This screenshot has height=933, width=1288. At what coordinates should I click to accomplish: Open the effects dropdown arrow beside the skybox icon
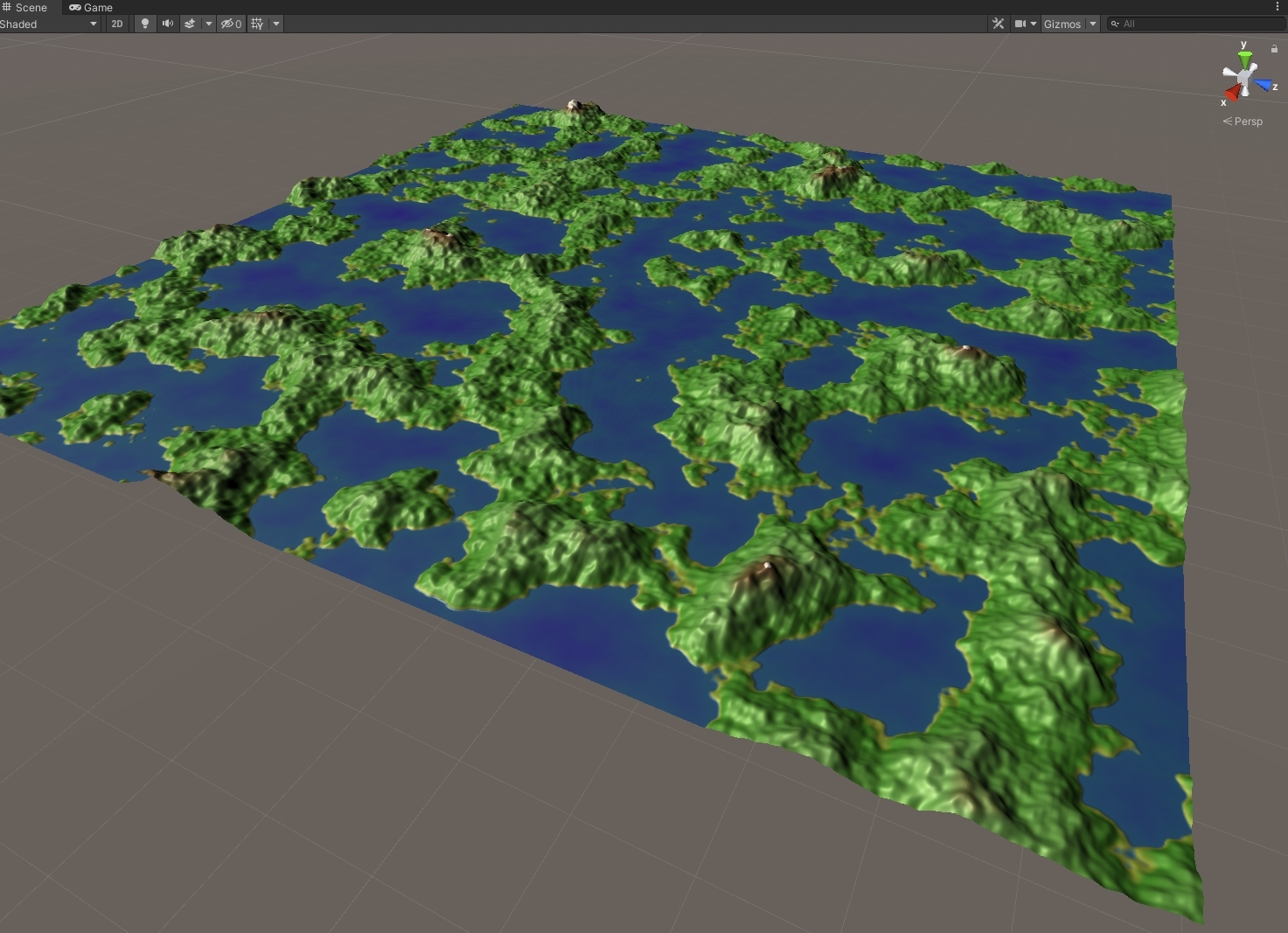(x=208, y=24)
